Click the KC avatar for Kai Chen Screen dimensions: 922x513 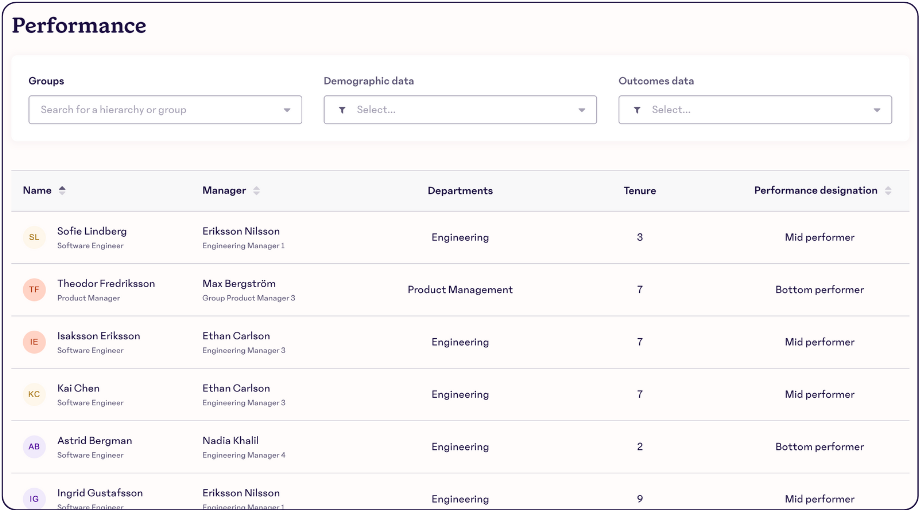point(34,394)
